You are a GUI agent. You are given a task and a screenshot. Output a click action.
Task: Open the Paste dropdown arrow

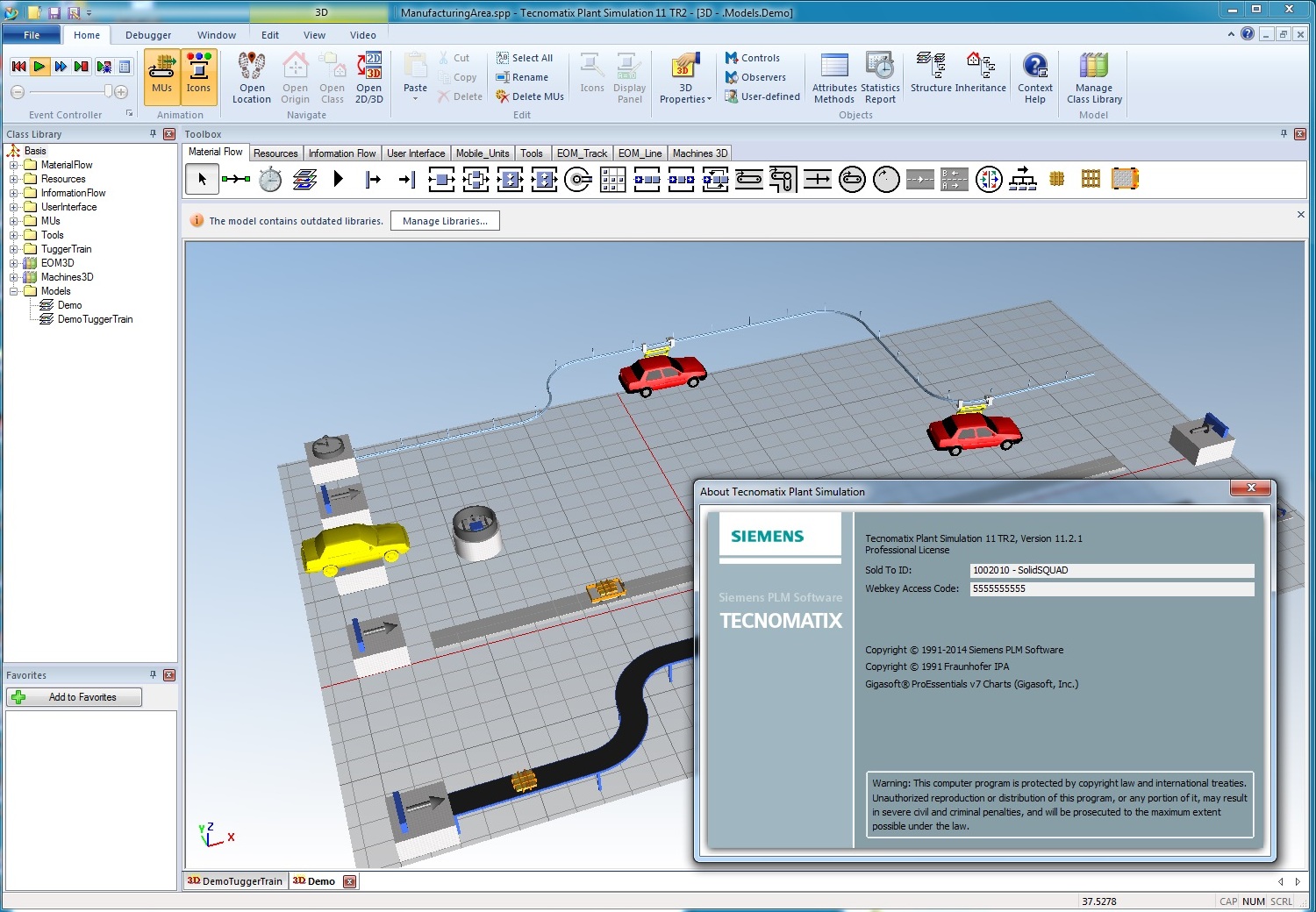click(414, 96)
